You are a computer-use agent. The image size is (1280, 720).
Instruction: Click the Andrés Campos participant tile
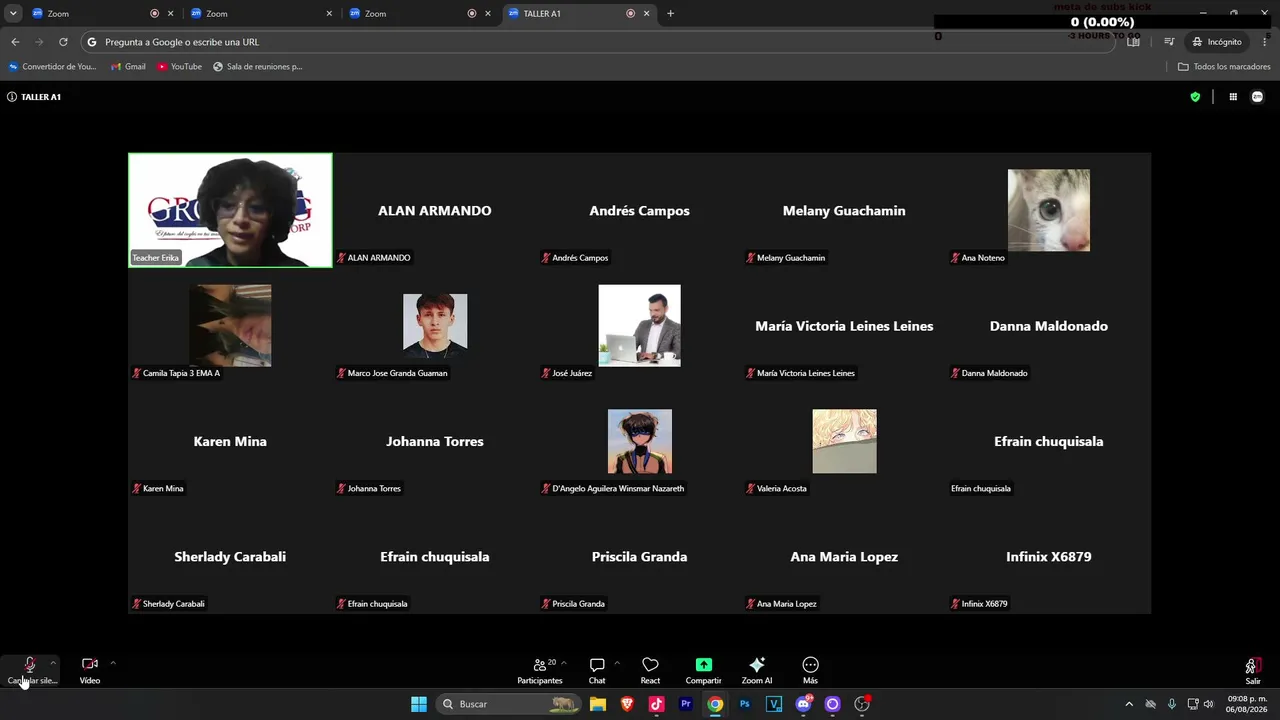click(639, 210)
